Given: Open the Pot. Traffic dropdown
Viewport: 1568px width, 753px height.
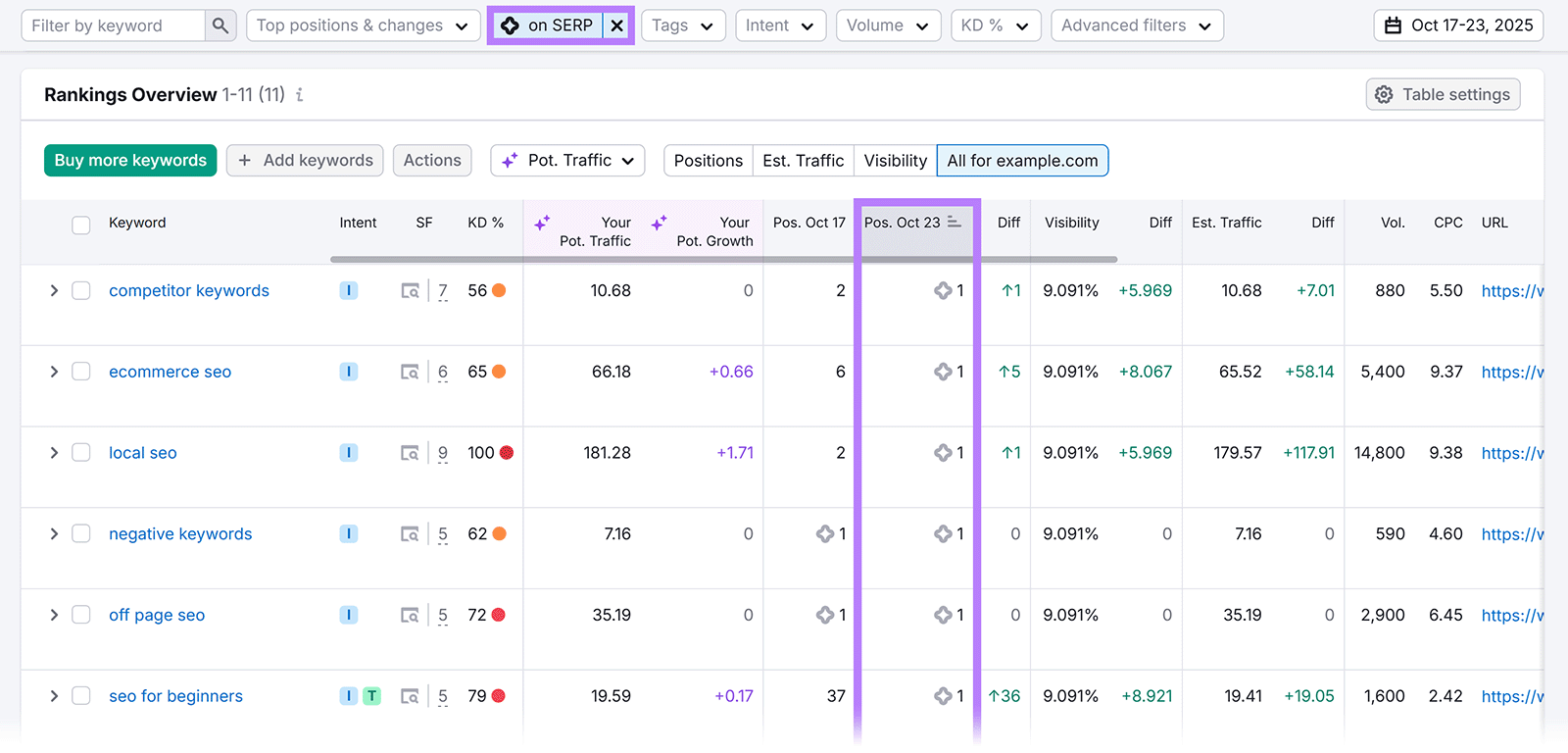Looking at the screenshot, I should pyautogui.click(x=568, y=161).
